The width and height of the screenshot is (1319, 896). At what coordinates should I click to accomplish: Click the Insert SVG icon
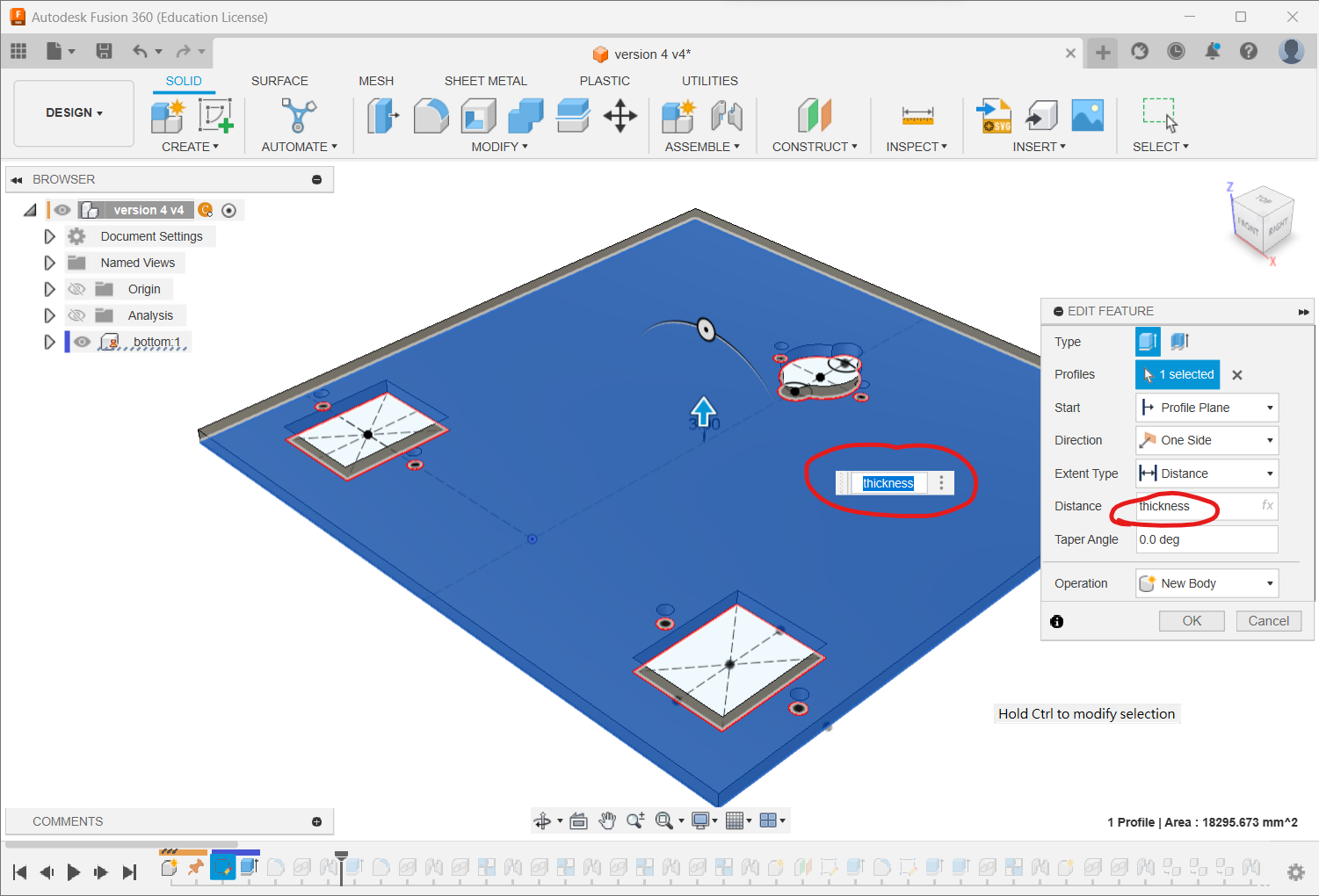994,116
